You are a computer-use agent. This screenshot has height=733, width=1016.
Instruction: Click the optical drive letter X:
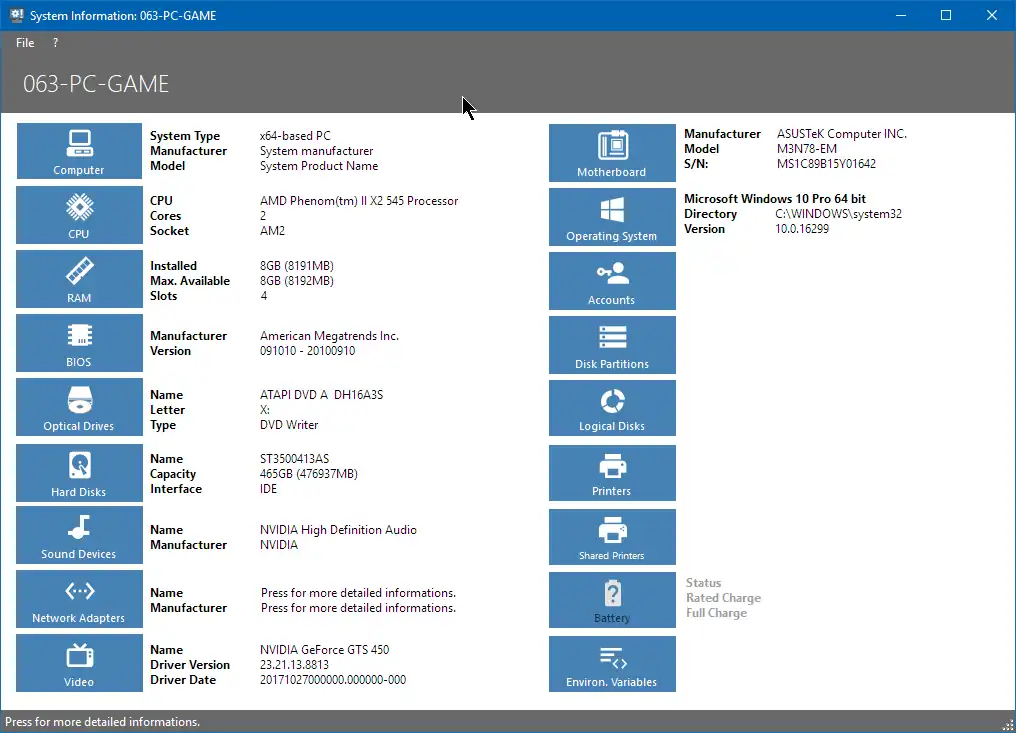[x=265, y=410]
